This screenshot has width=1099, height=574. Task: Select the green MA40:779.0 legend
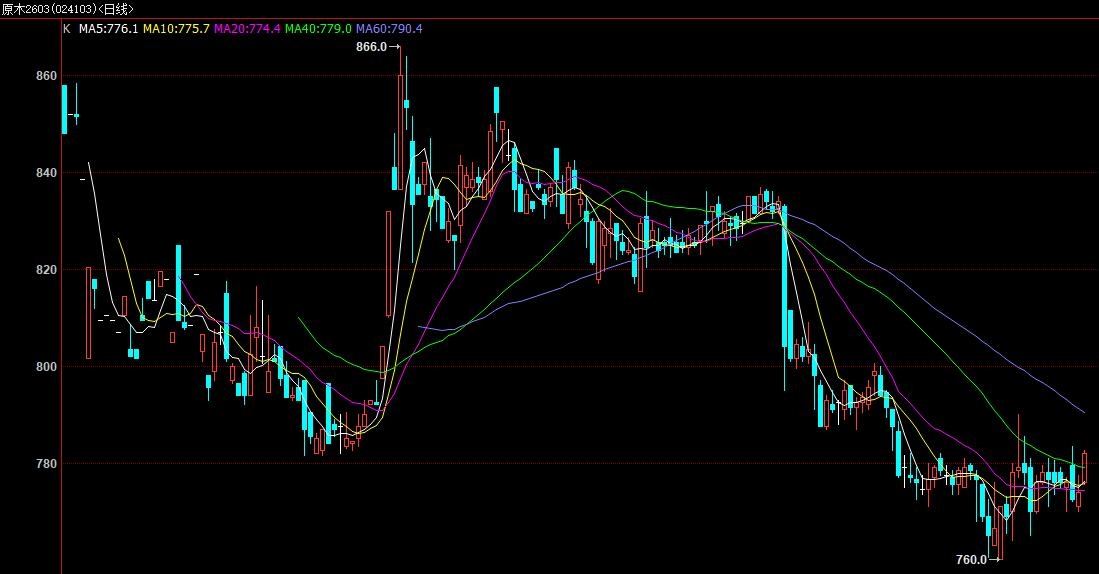318,29
